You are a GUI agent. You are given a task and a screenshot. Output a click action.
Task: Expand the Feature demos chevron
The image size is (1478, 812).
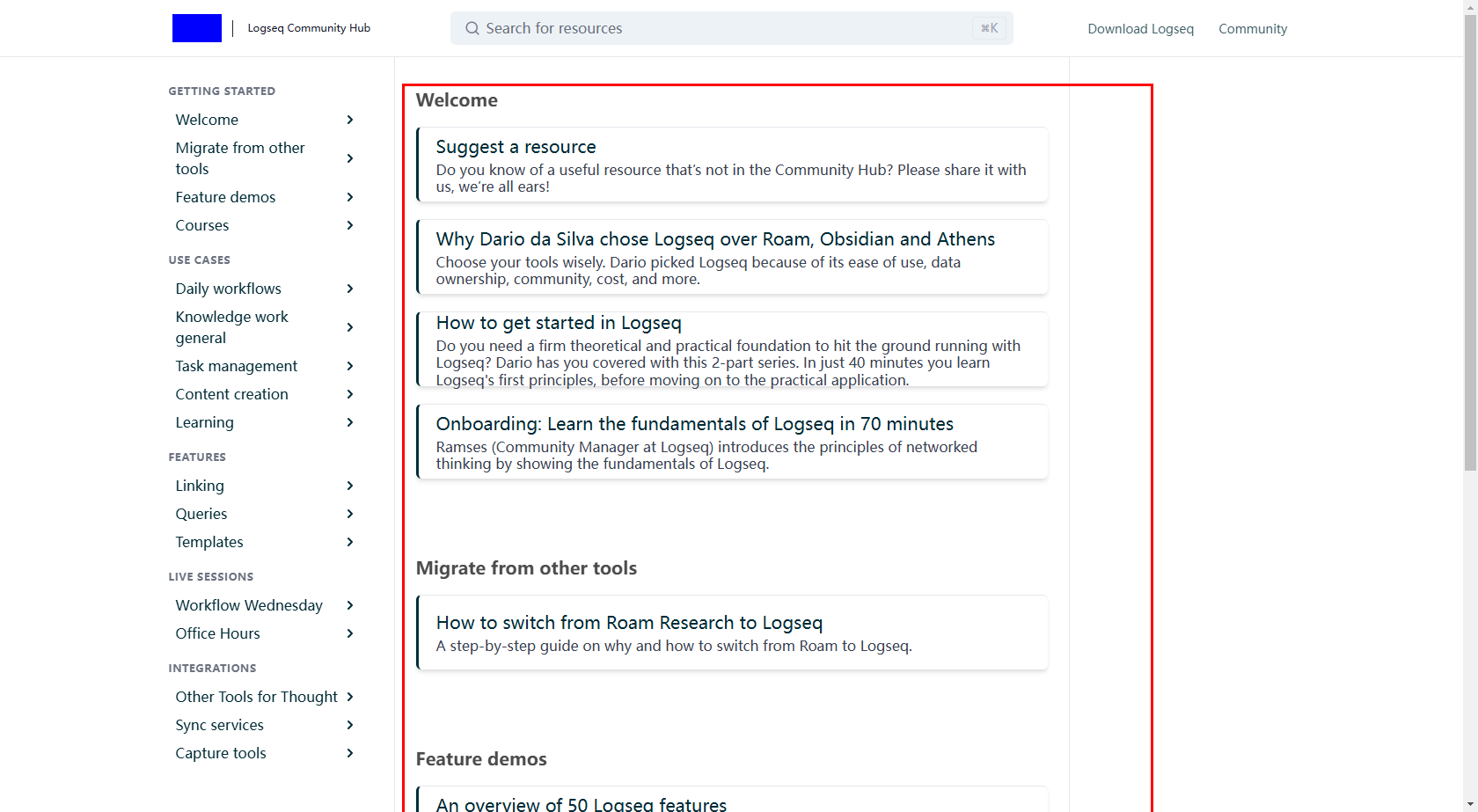coord(350,197)
